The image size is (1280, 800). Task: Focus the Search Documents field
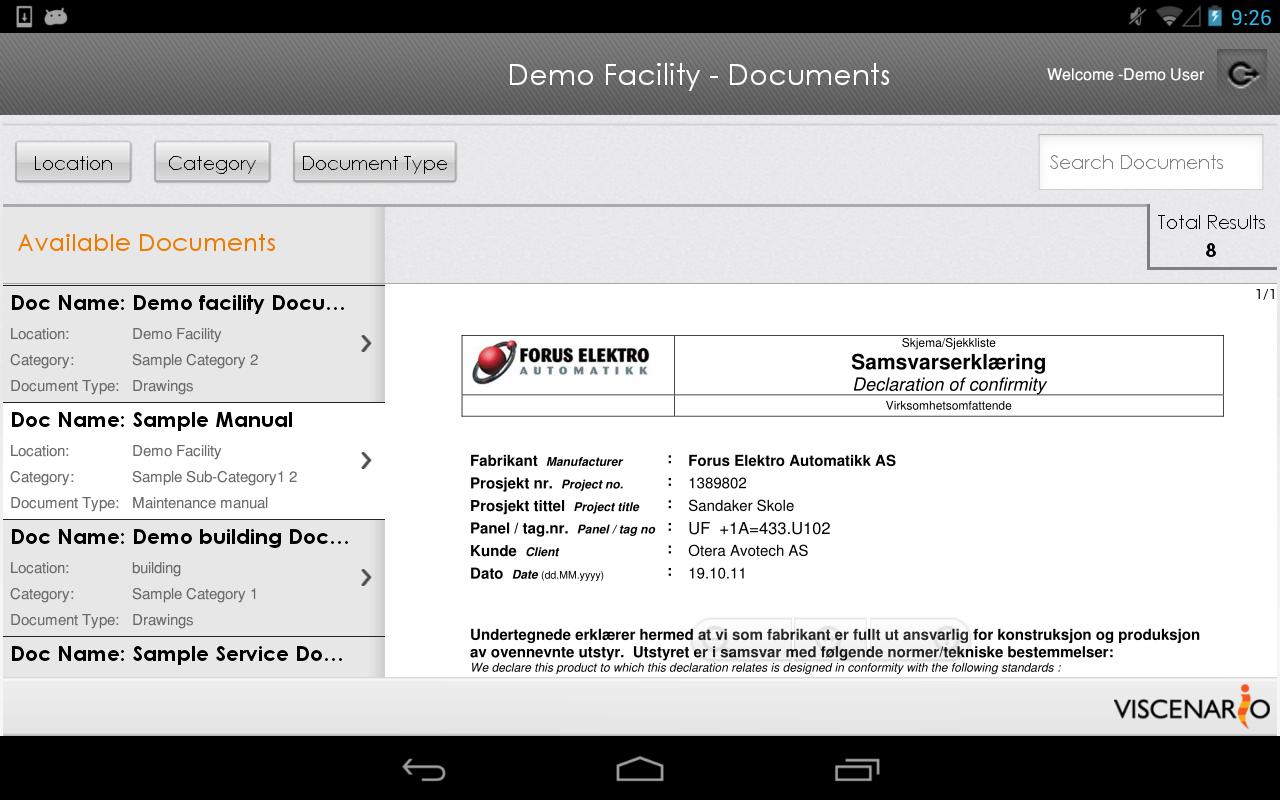[x=1150, y=163]
